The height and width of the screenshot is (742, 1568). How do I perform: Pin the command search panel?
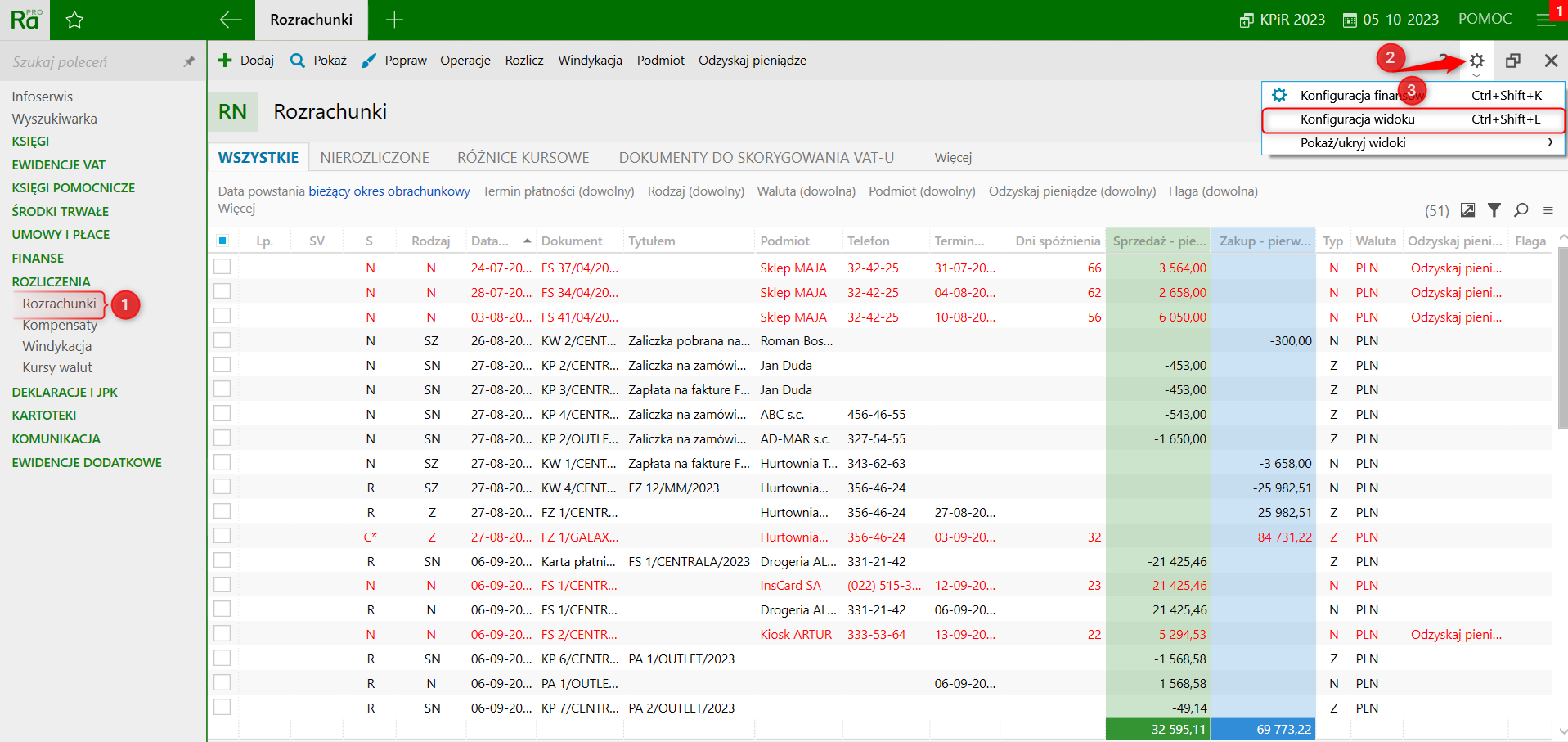coord(189,61)
